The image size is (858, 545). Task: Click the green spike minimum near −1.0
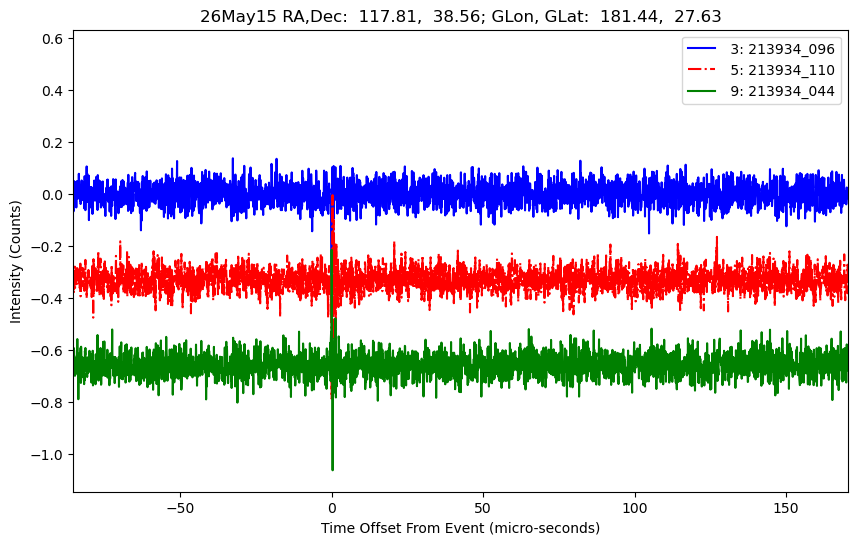tap(332, 468)
